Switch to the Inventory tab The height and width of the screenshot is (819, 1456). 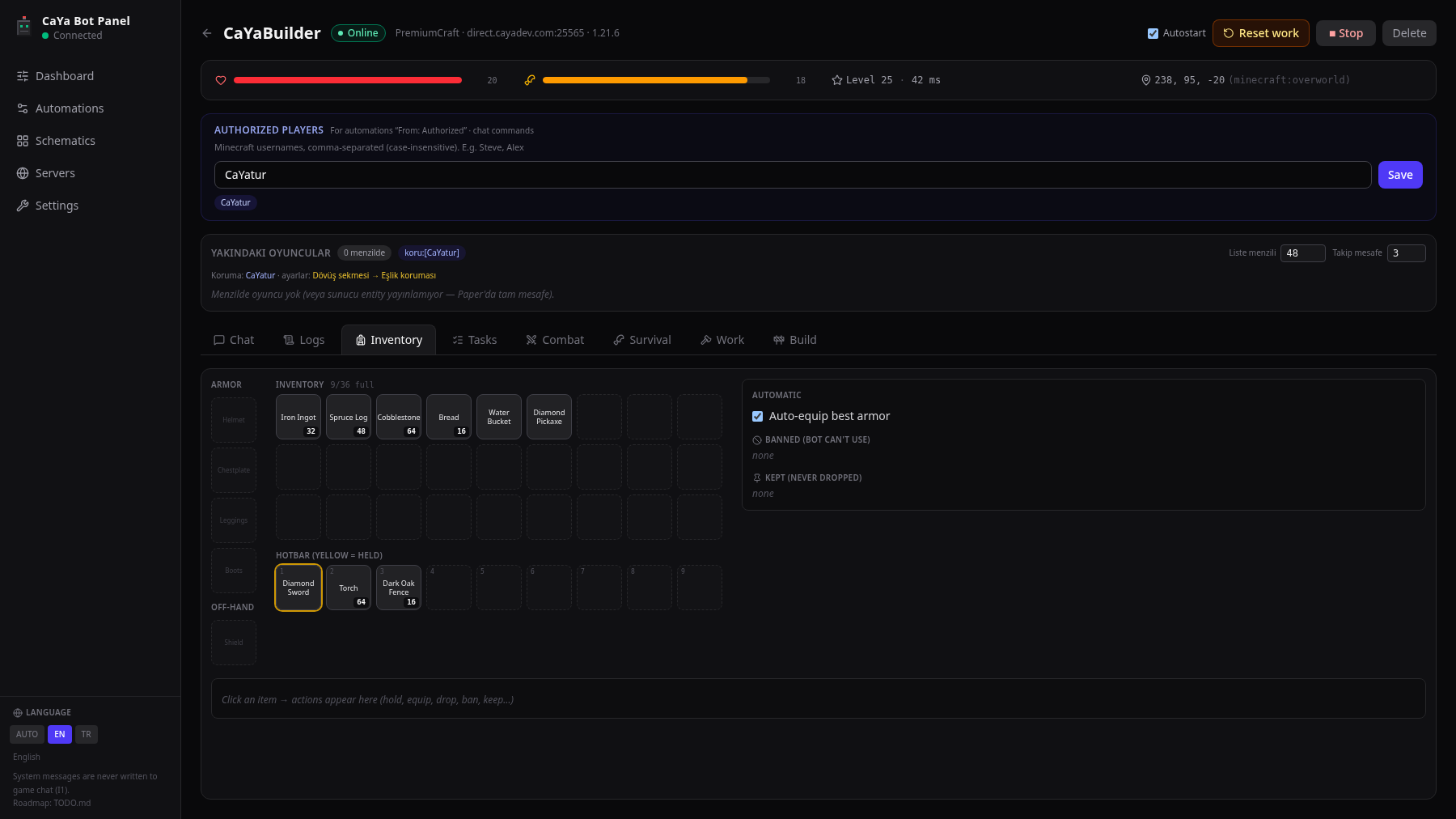389,340
